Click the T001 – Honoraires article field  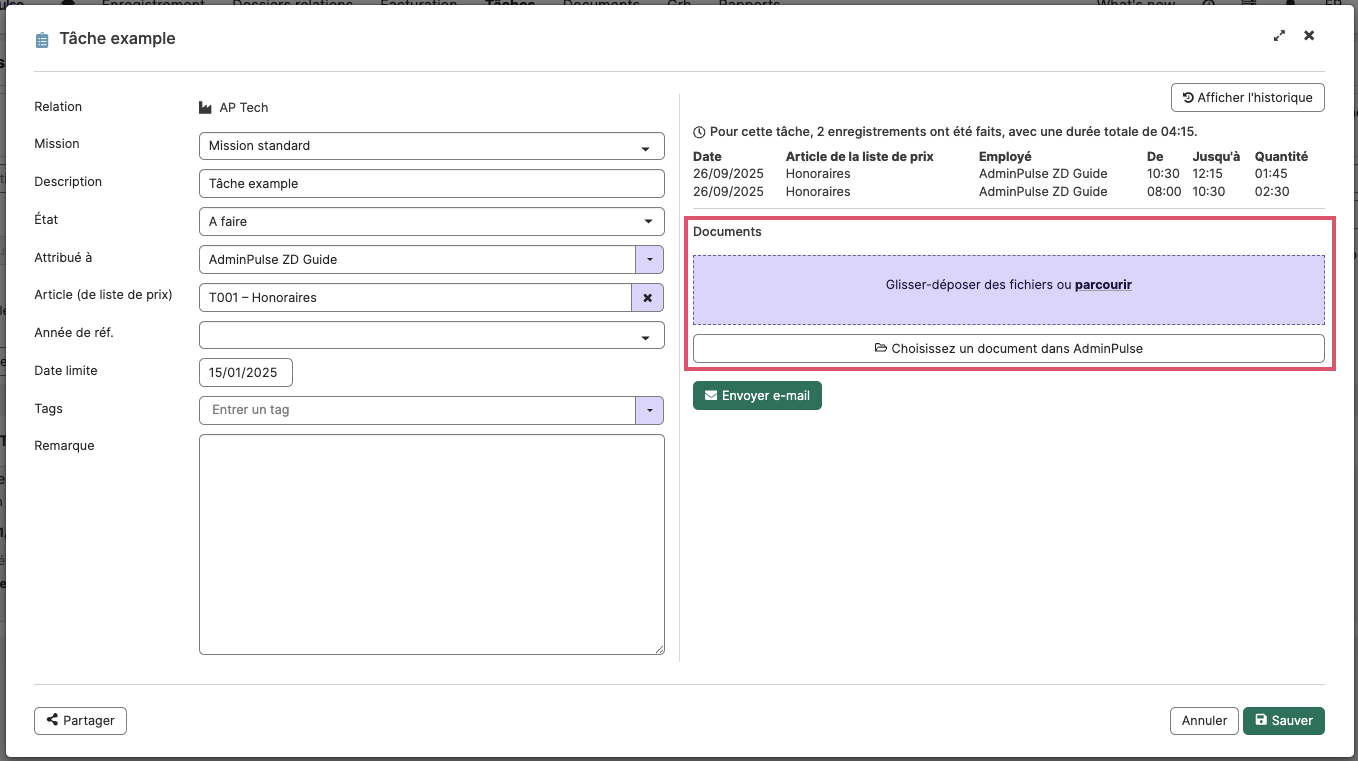pos(415,298)
